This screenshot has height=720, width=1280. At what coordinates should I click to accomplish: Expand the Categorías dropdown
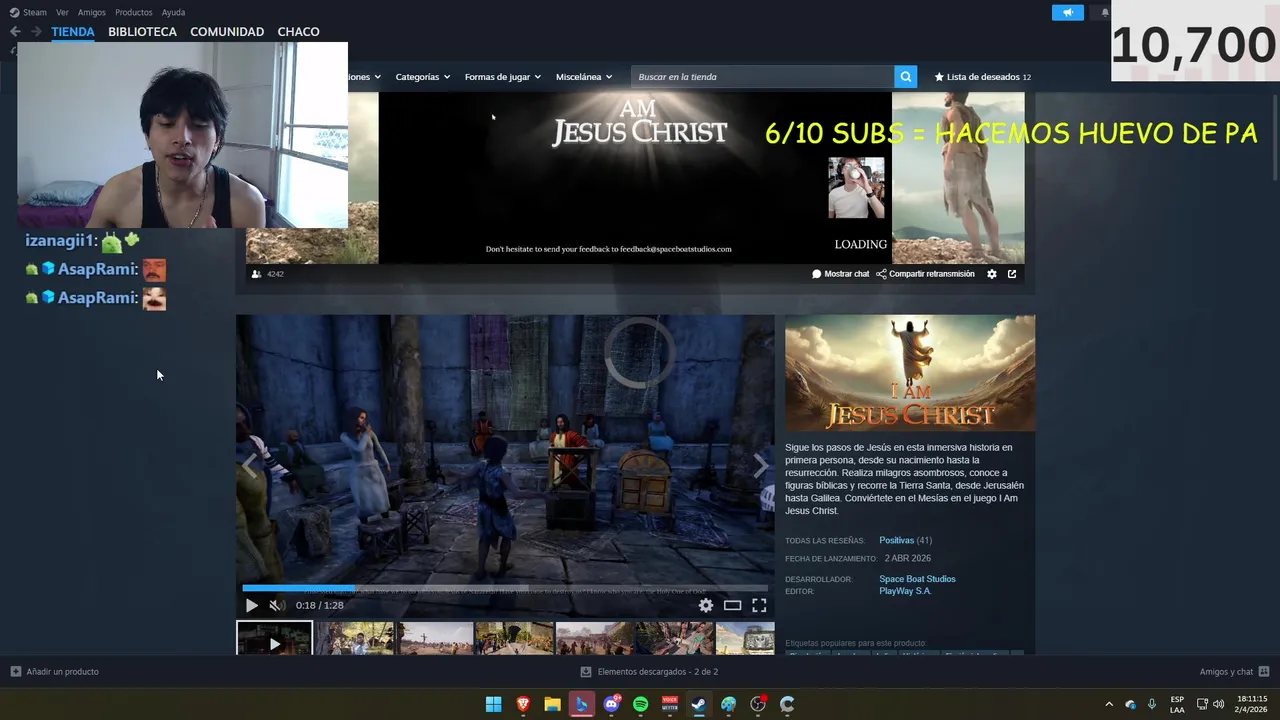[x=422, y=77]
